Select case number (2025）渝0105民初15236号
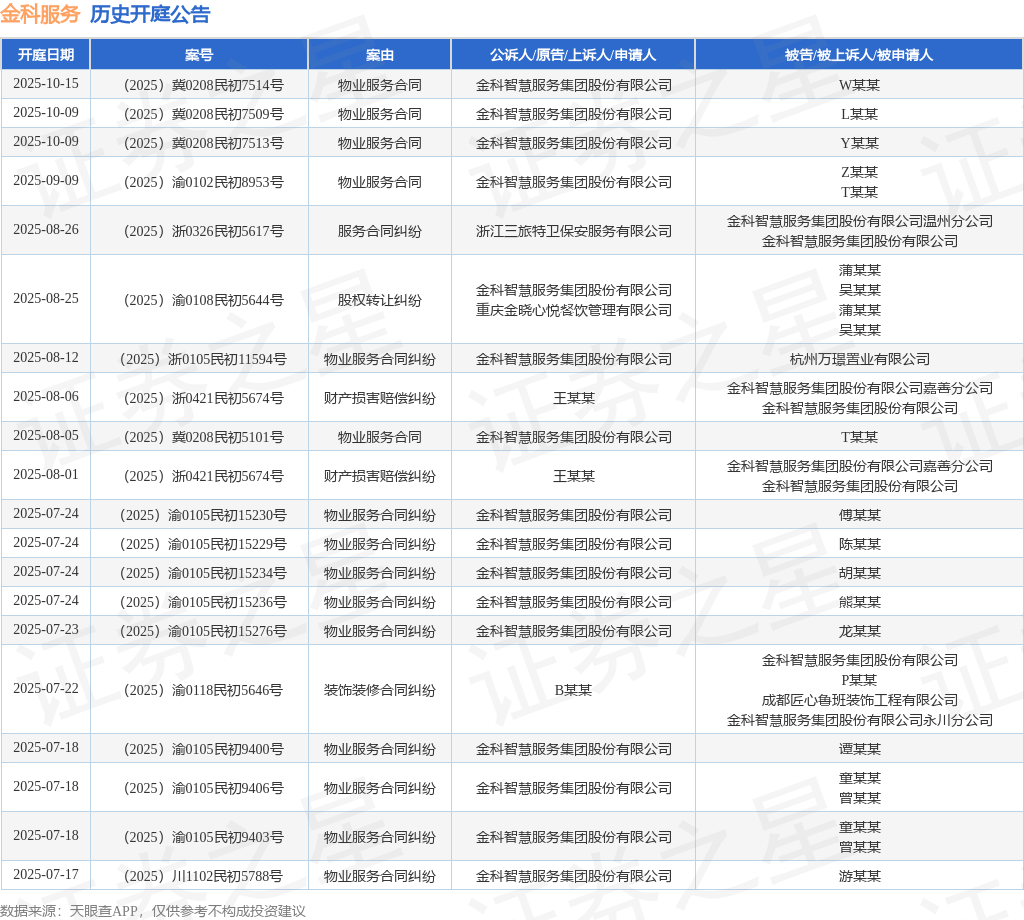Screen dimensions: 1024x920 203,602
